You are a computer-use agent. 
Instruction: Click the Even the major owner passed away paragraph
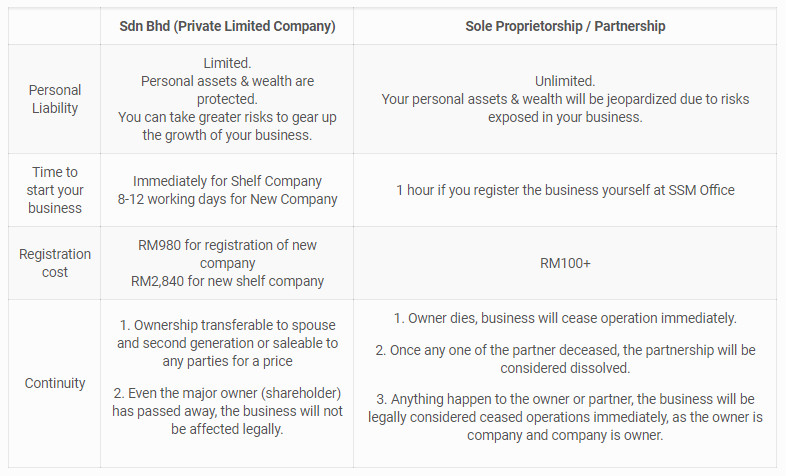[x=227, y=411]
